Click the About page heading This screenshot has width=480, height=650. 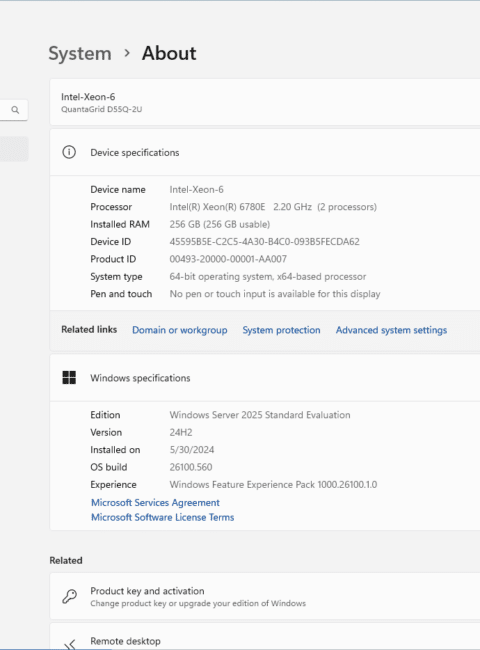click(169, 53)
